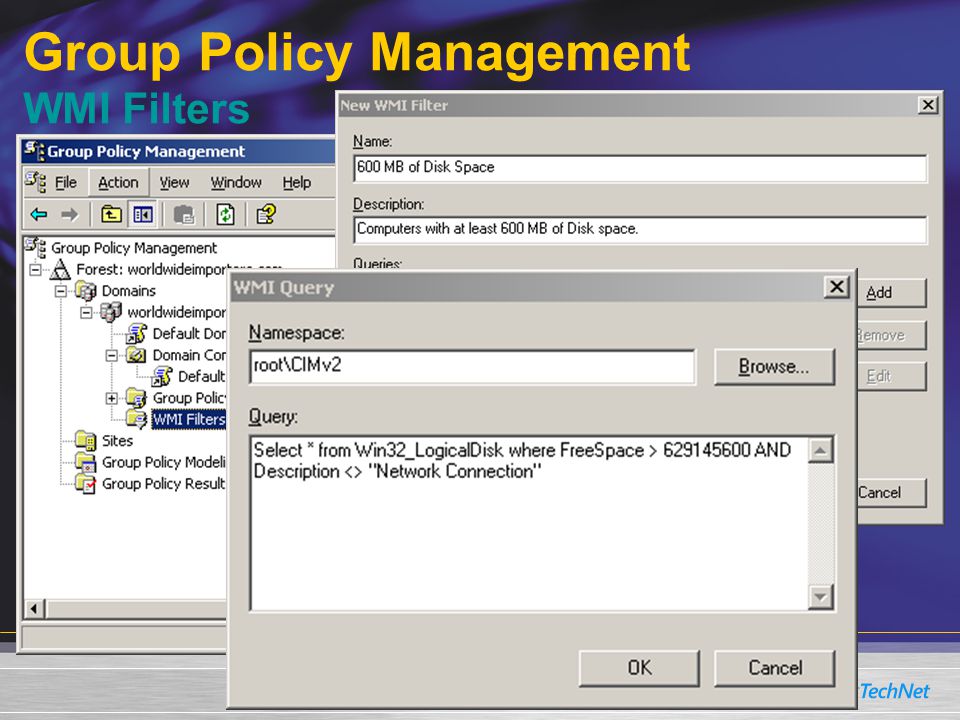The width and height of the screenshot is (960, 720).
Task: Close the New WMI Filter dialog
Action: click(928, 105)
